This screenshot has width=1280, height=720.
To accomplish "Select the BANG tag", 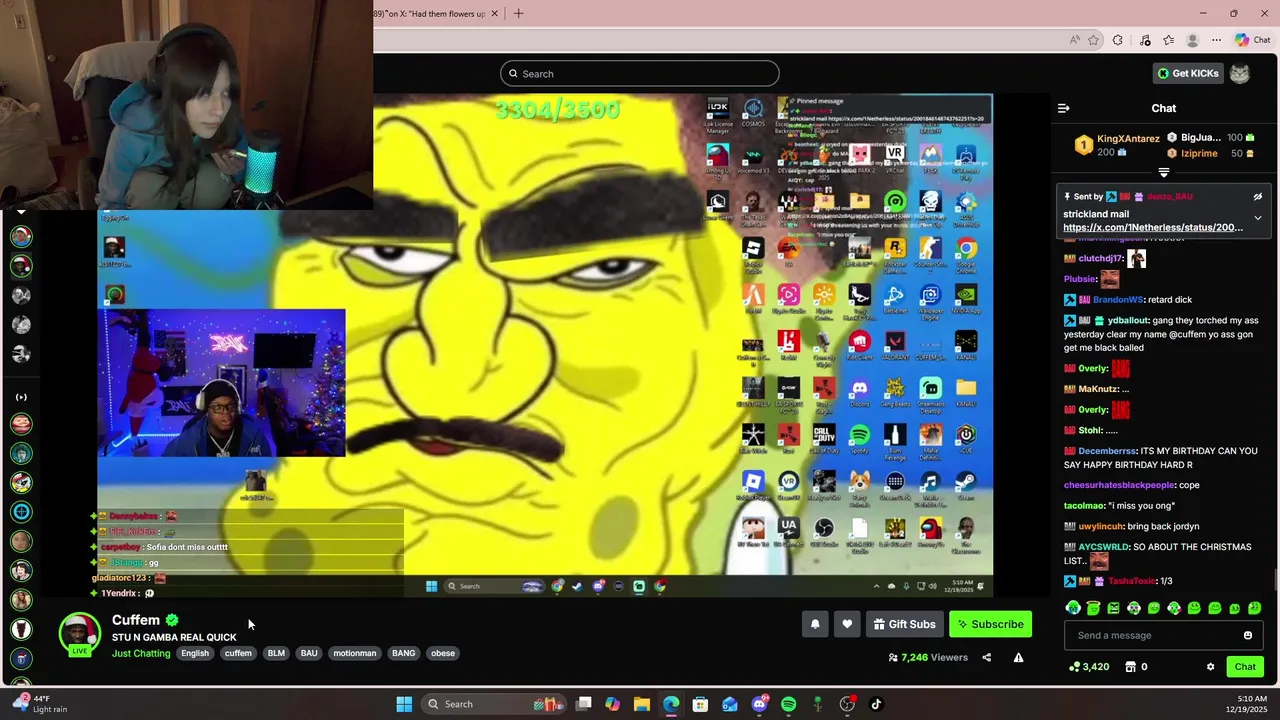I will pyautogui.click(x=403, y=653).
